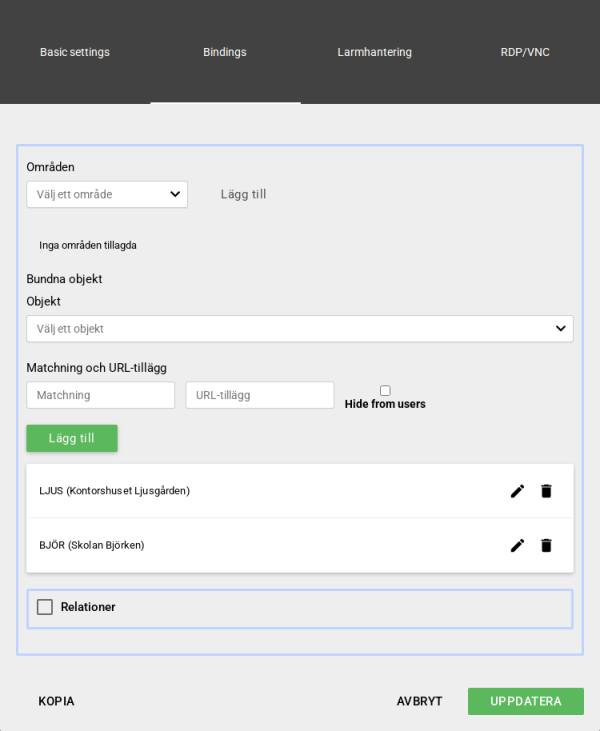Open the Välj ett objekt dropdown
This screenshot has height=731, width=600.
[x=300, y=329]
